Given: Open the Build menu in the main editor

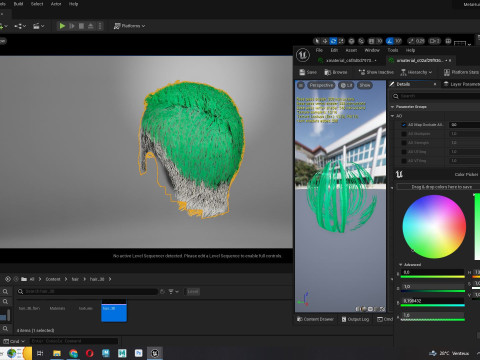Looking at the screenshot, I should (18, 4).
